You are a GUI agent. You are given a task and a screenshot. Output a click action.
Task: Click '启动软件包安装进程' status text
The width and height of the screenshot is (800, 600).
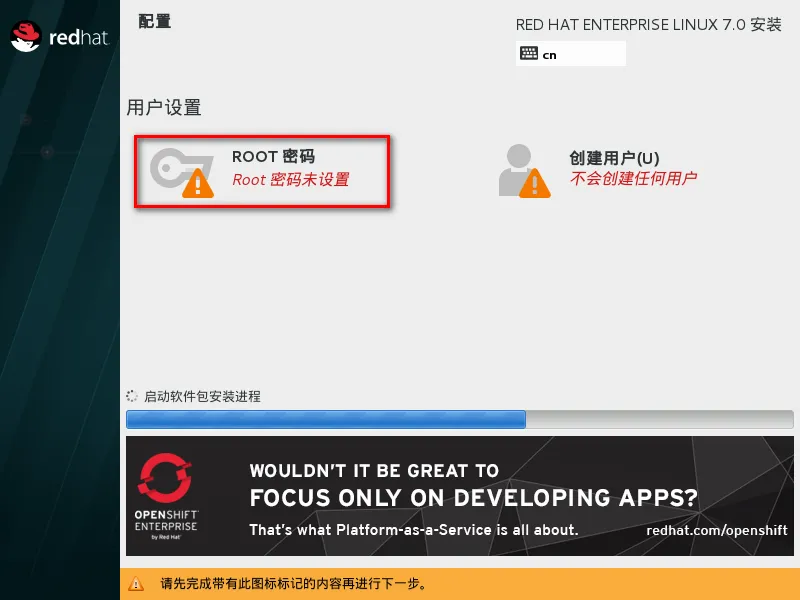(x=203, y=396)
